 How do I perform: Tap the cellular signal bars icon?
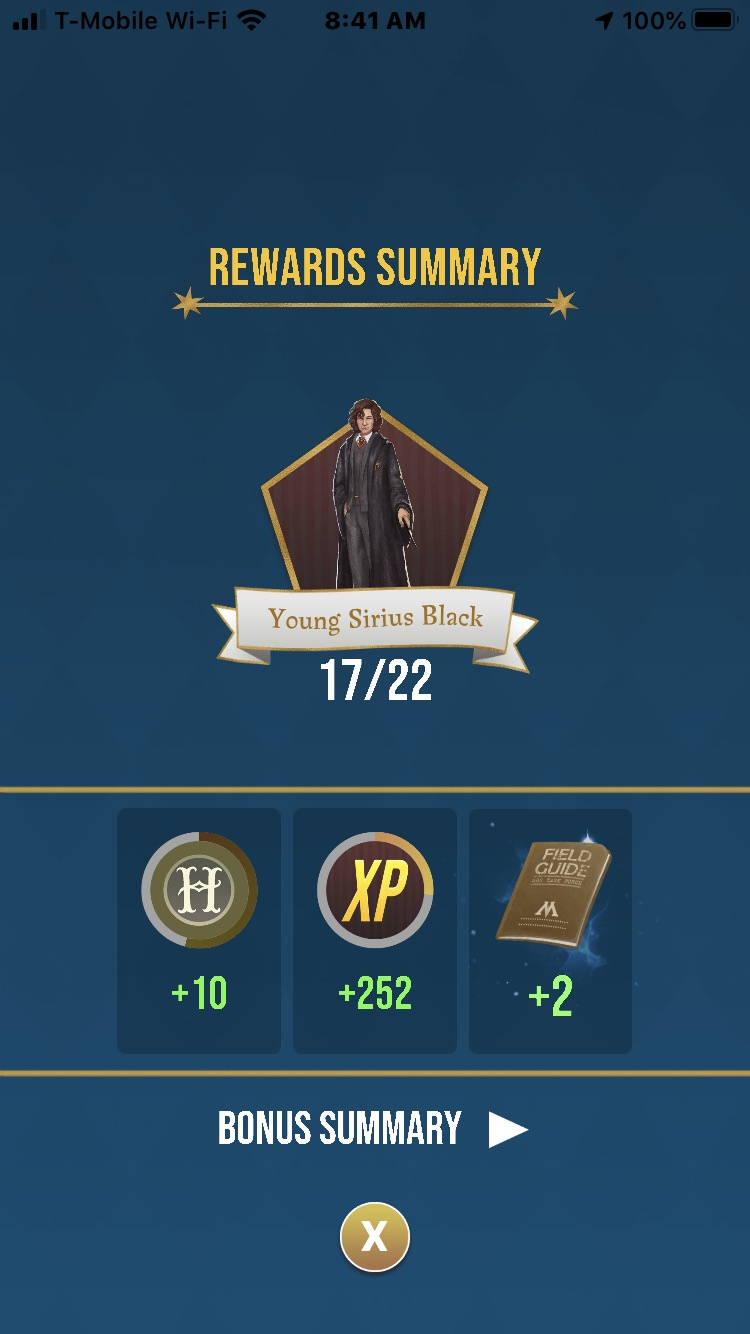click(x=29, y=20)
